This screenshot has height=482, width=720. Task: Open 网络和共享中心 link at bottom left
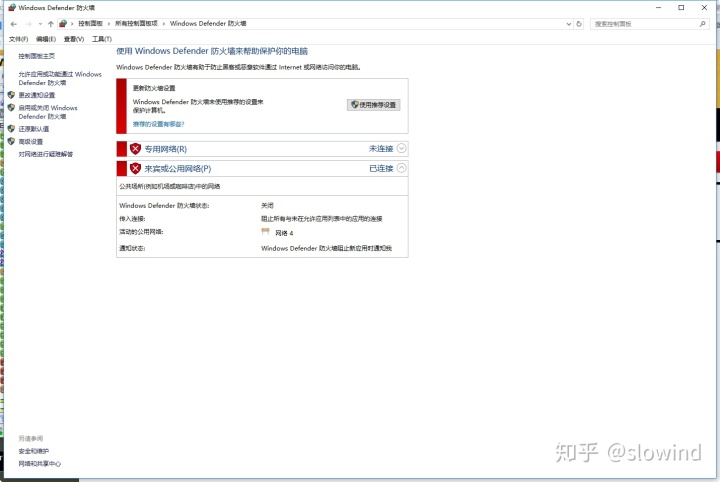[x=39, y=464]
